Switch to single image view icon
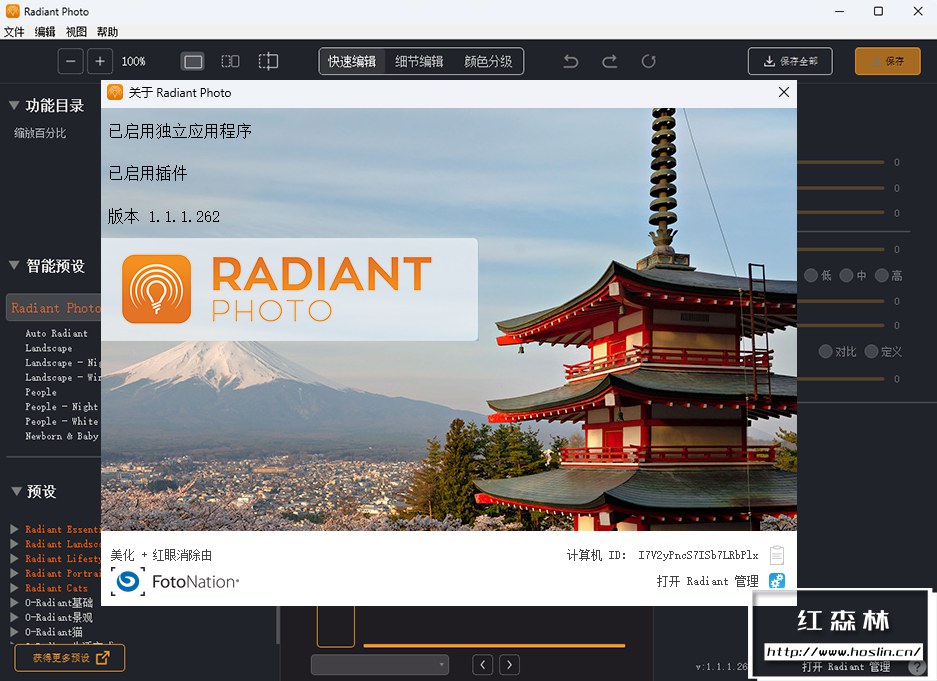 (193, 62)
